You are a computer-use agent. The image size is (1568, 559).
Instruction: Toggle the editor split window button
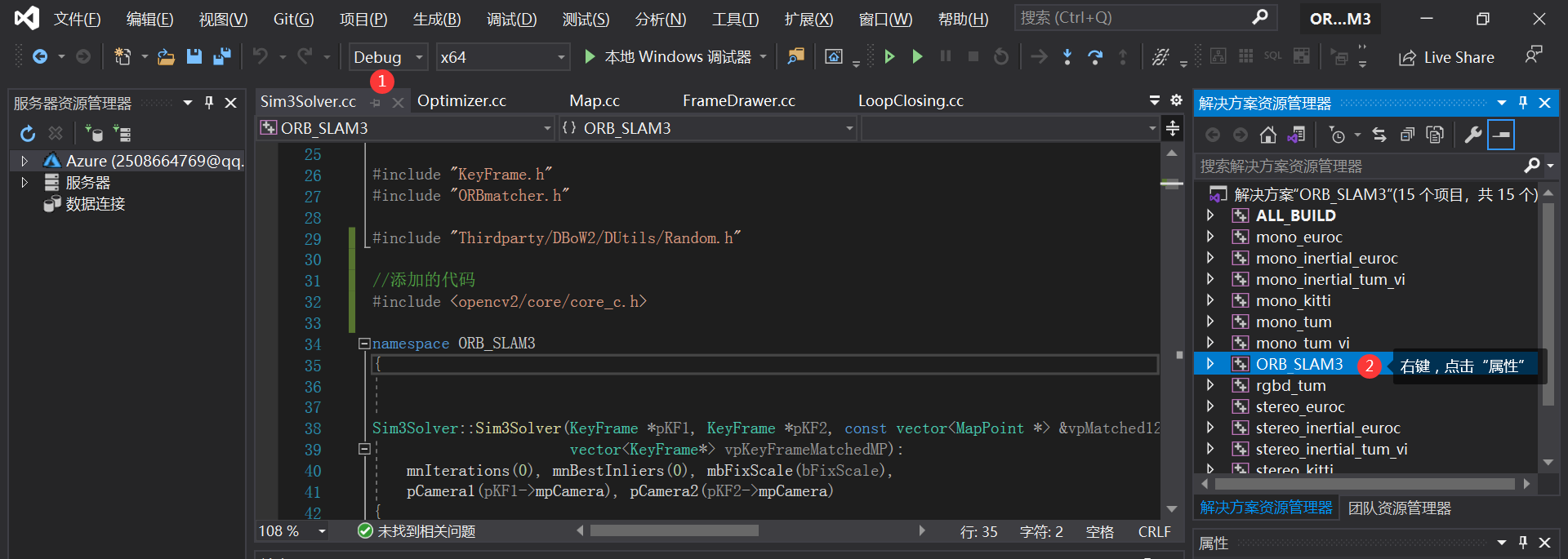coord(1173,128)
